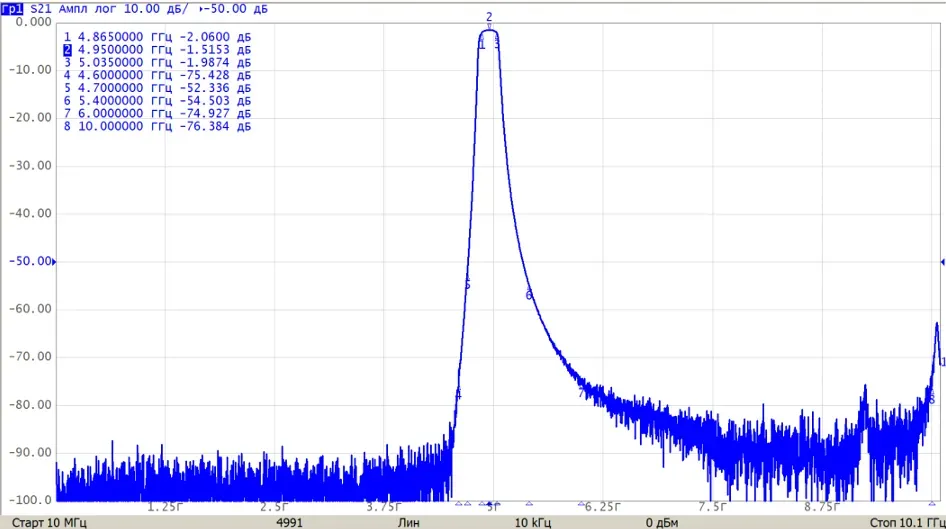Click the 6.25Г frequency axis label
Viewport: 946px width, 529px height.
[602, 507]
